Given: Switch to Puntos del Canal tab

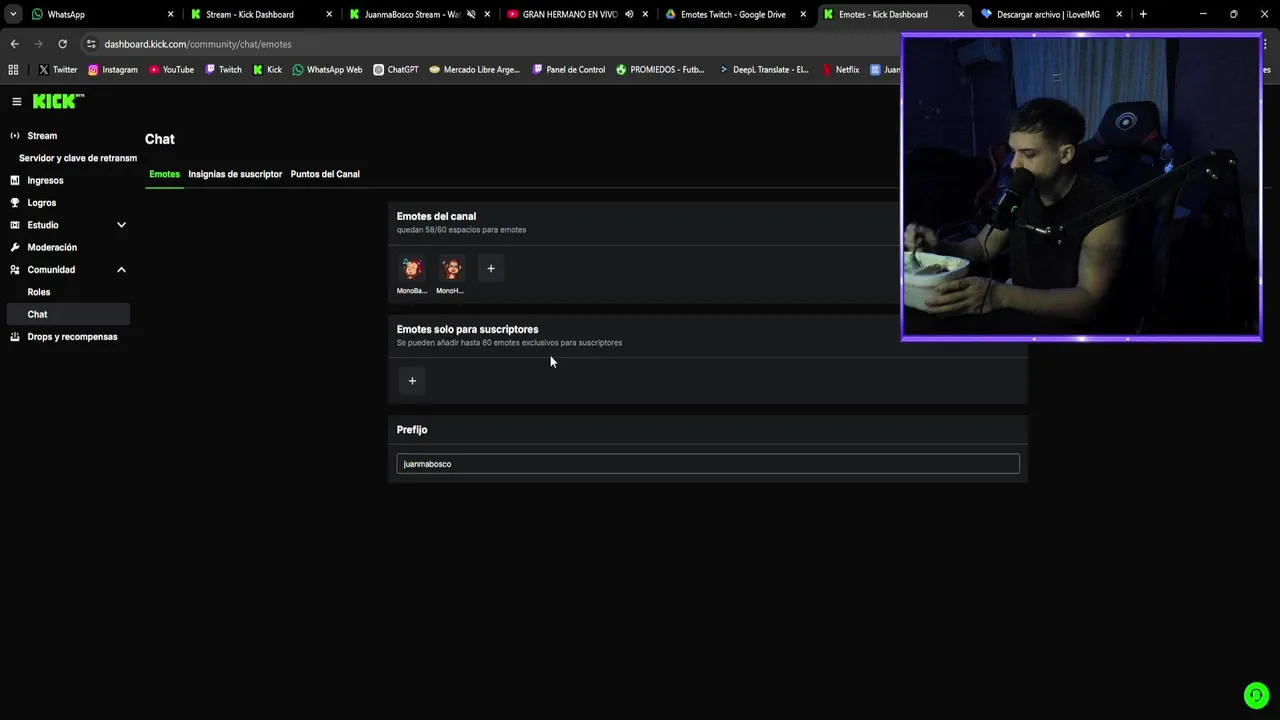Looking at the screenshot, I should click(x=325, y=174).
